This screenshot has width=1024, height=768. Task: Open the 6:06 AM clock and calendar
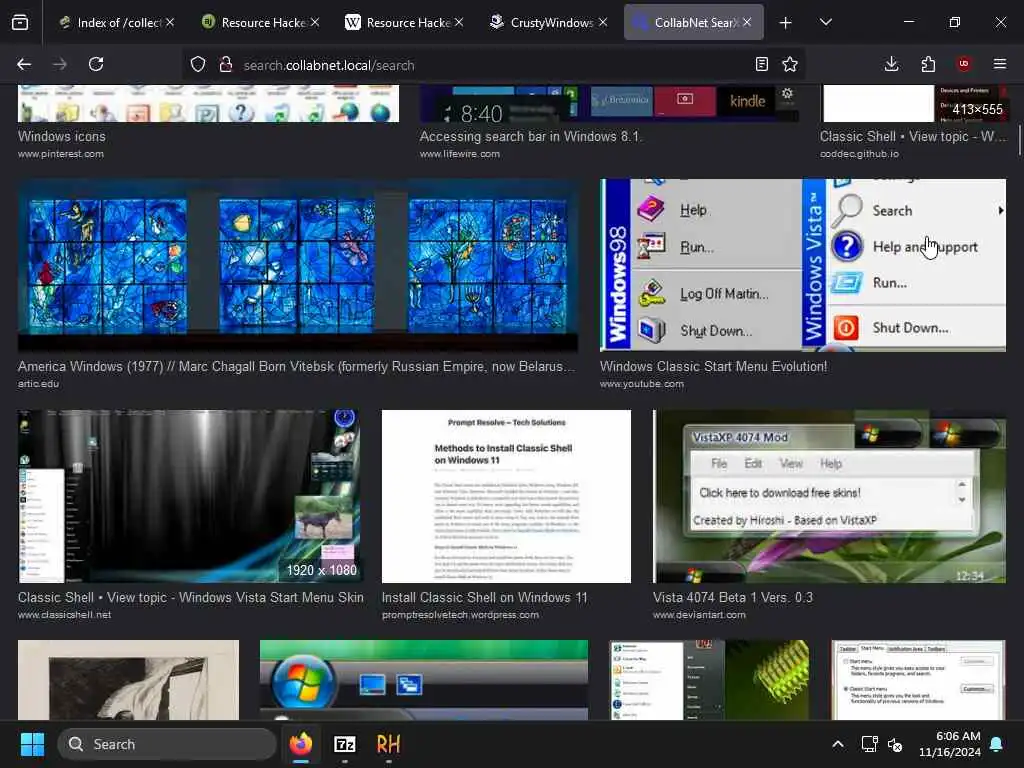(950, 744)
